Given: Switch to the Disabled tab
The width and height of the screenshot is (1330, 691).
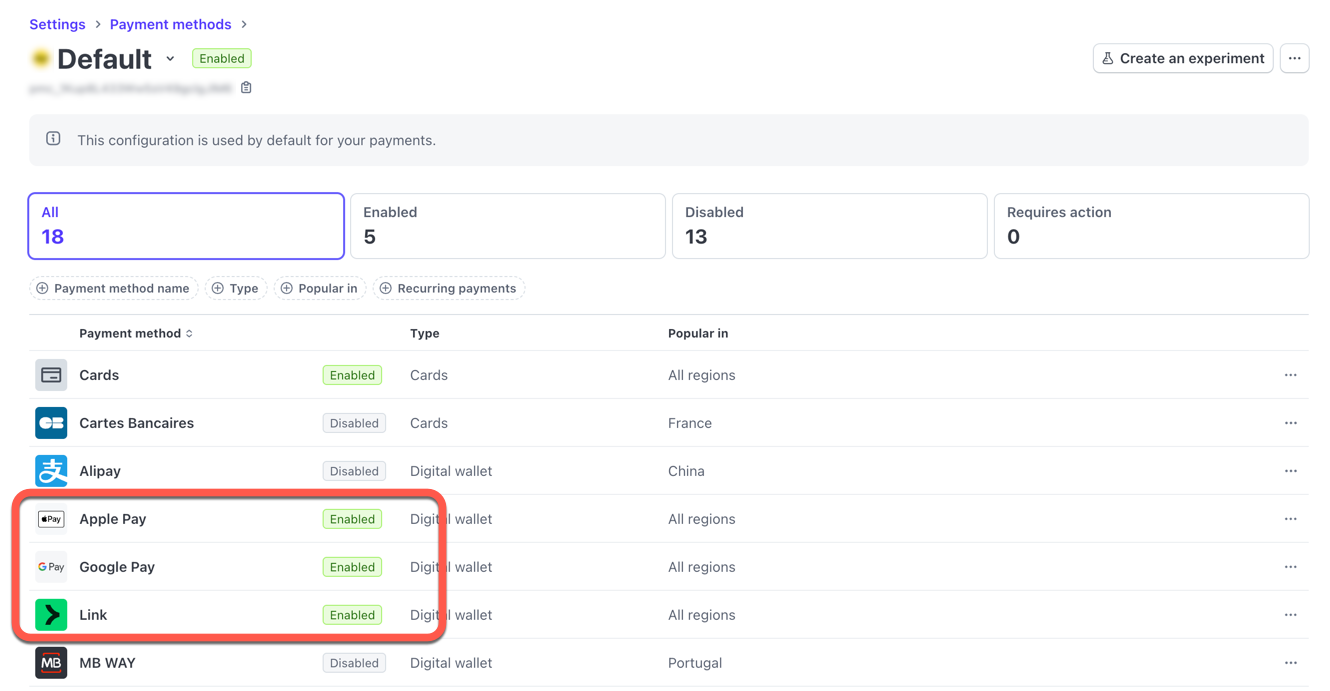Looking at the screenshot, I should point(829,225).
